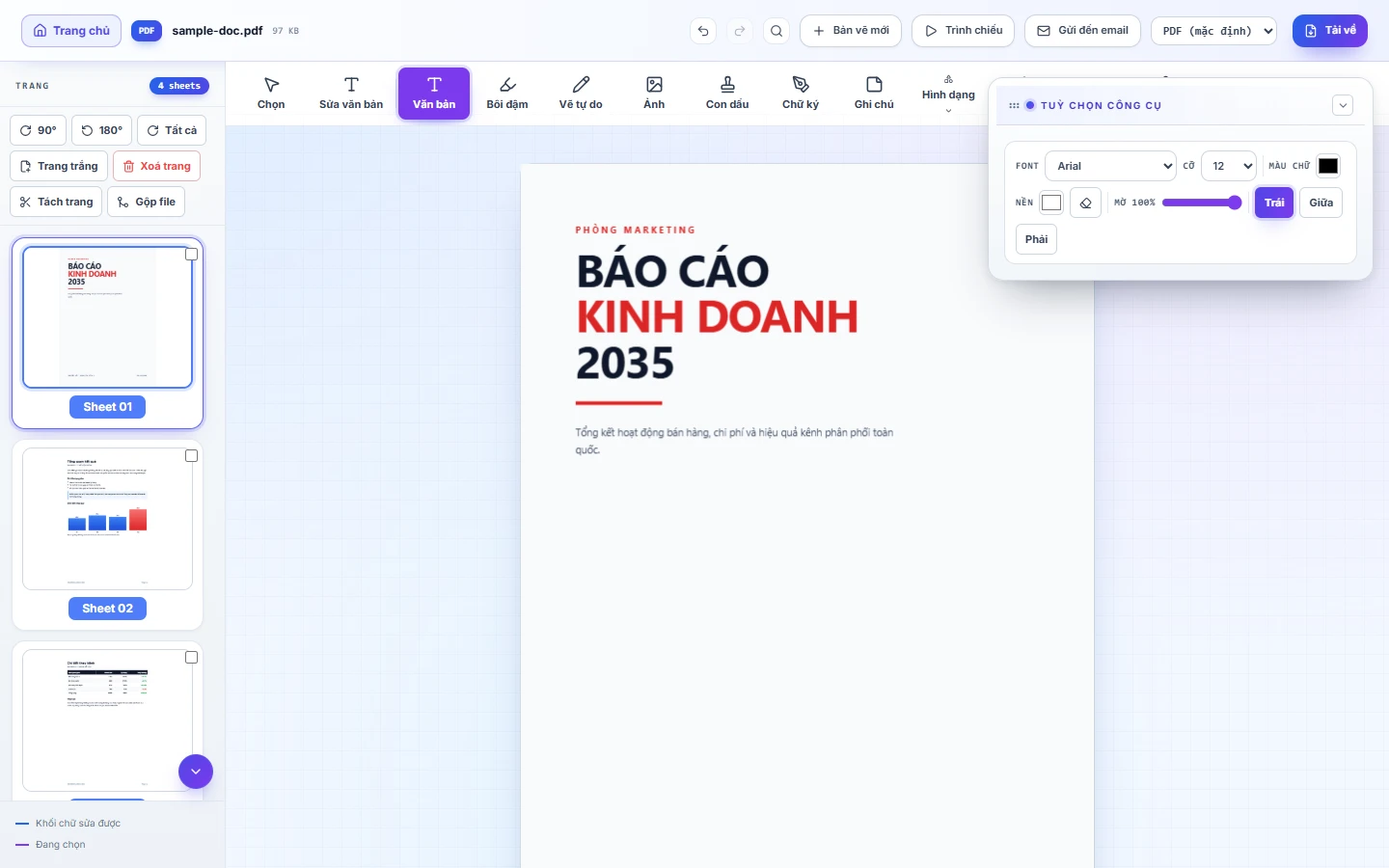Set alignment to Phải
This screenshot has height=868, width=1389.
pos(1036,239)
